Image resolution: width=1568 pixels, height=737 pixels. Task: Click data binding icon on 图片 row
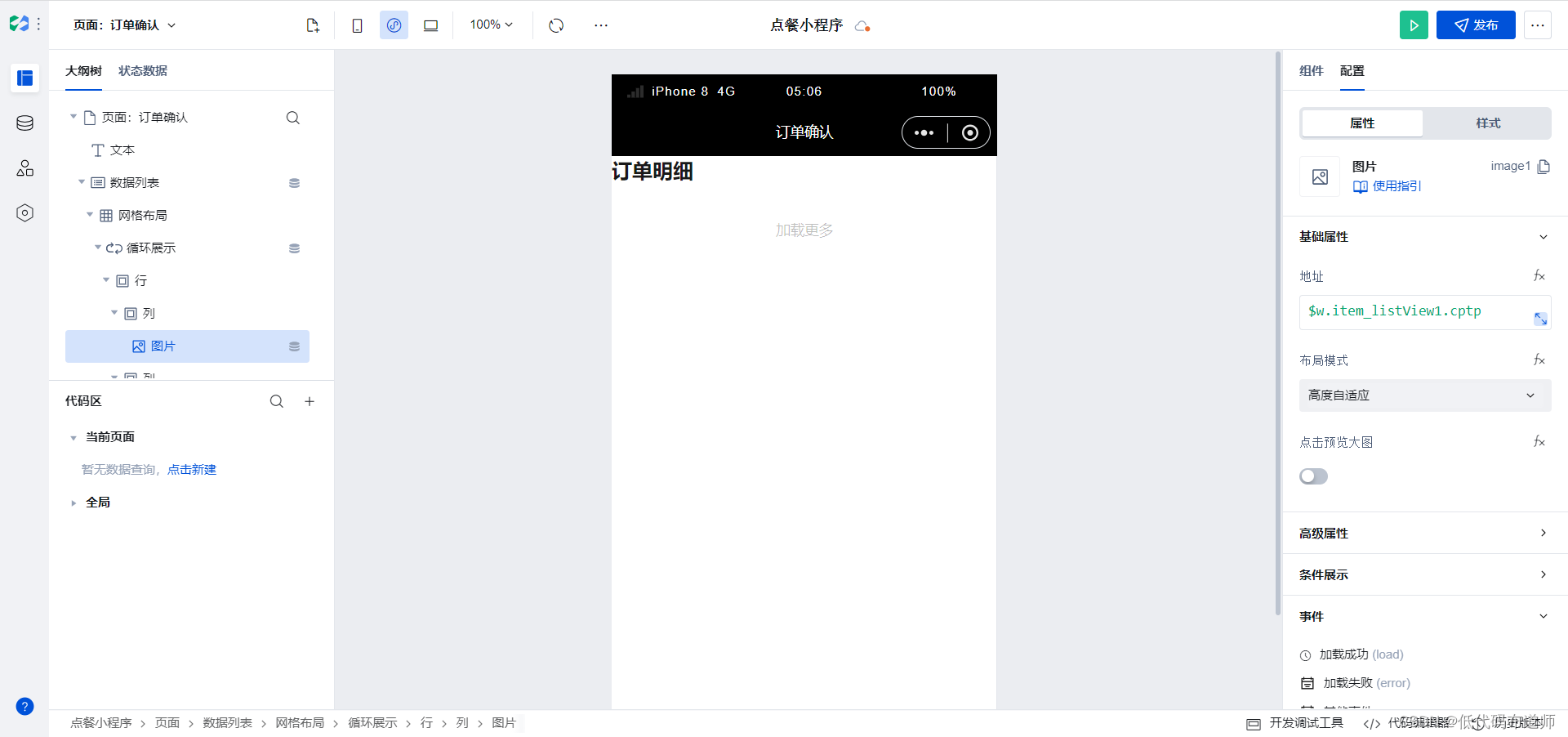[294, 346]
